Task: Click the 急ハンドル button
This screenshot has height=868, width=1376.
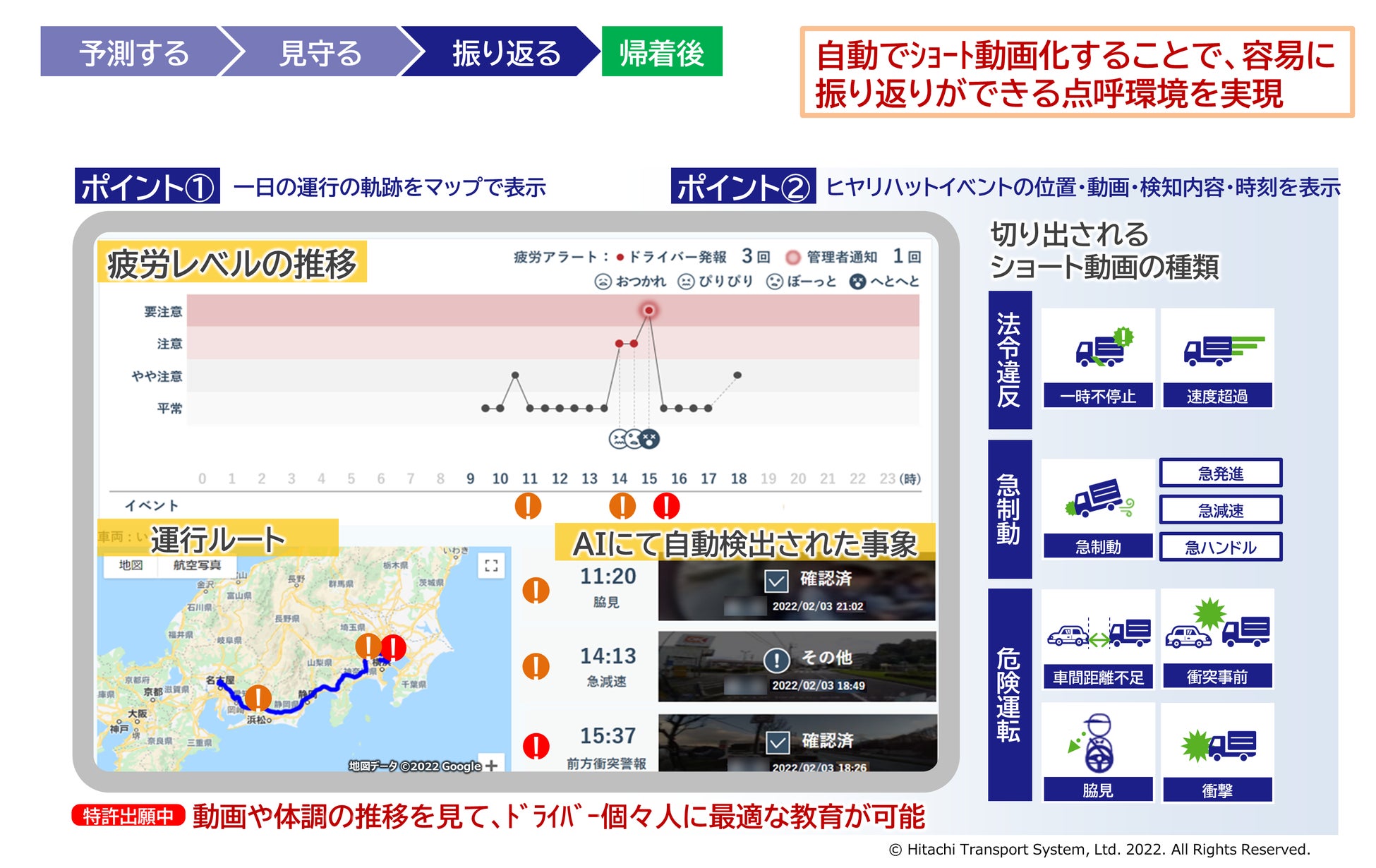Action: point(1220,547)
